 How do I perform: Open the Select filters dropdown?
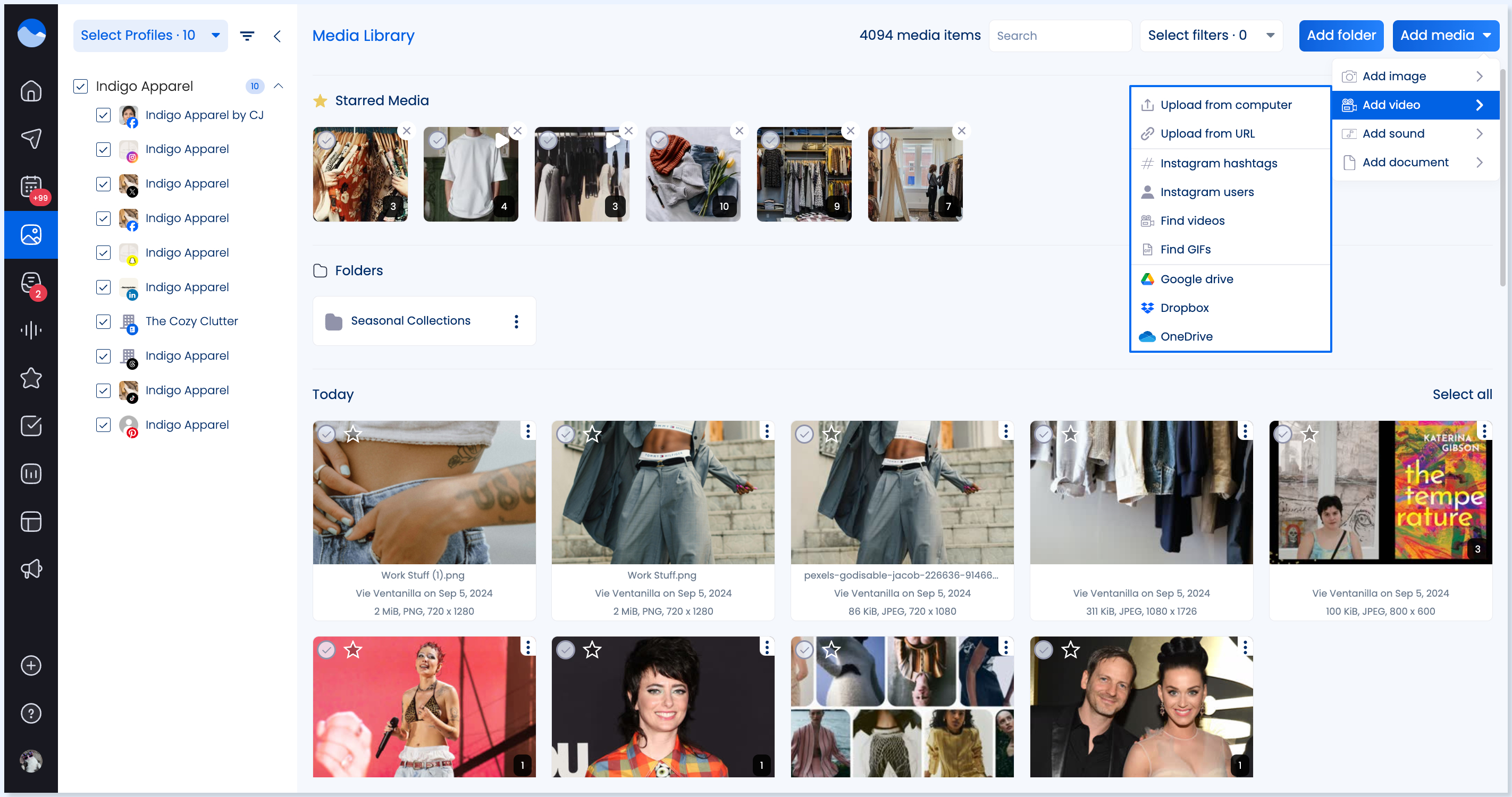click(1211, 36)
